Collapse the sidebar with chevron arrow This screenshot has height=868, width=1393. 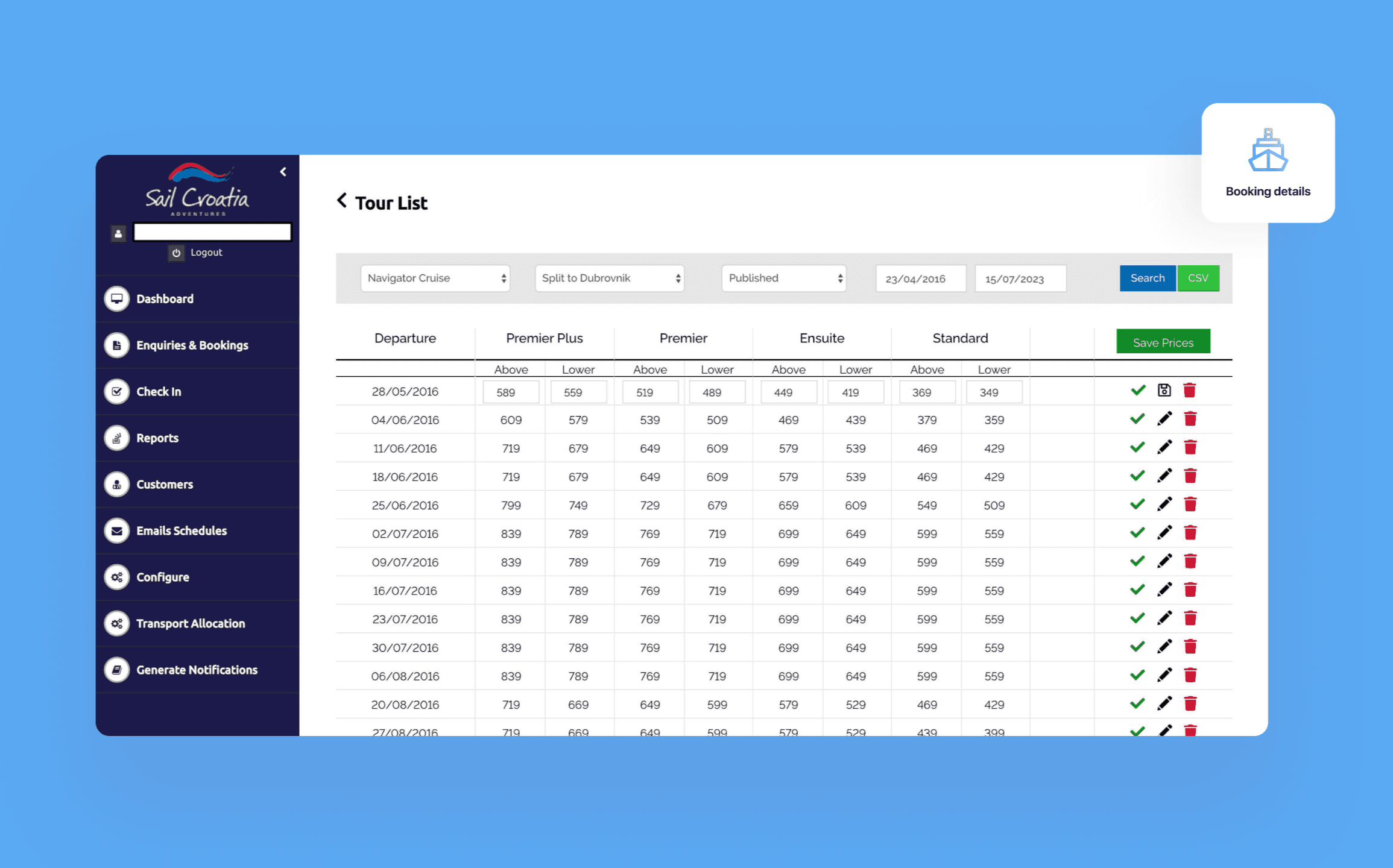point(283,172)
